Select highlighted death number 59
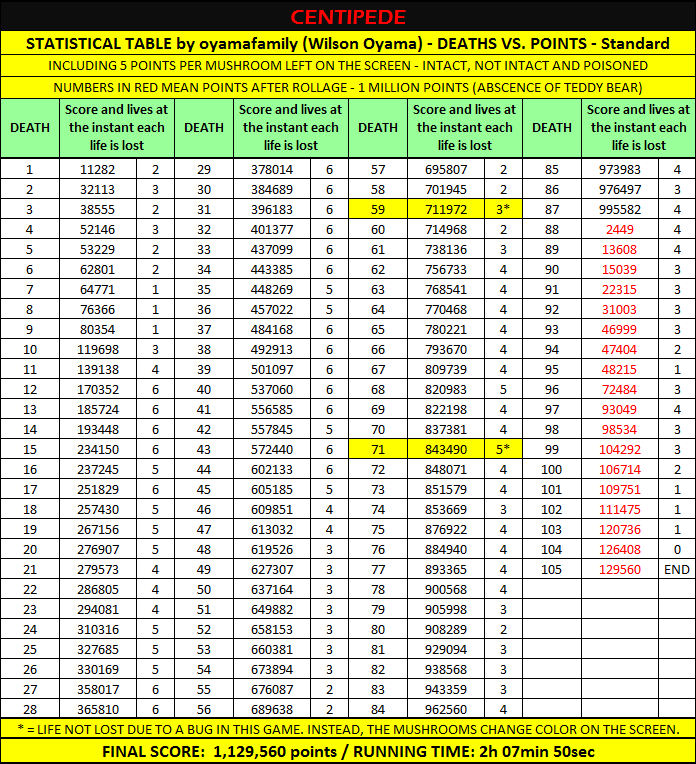 [378, 210]
